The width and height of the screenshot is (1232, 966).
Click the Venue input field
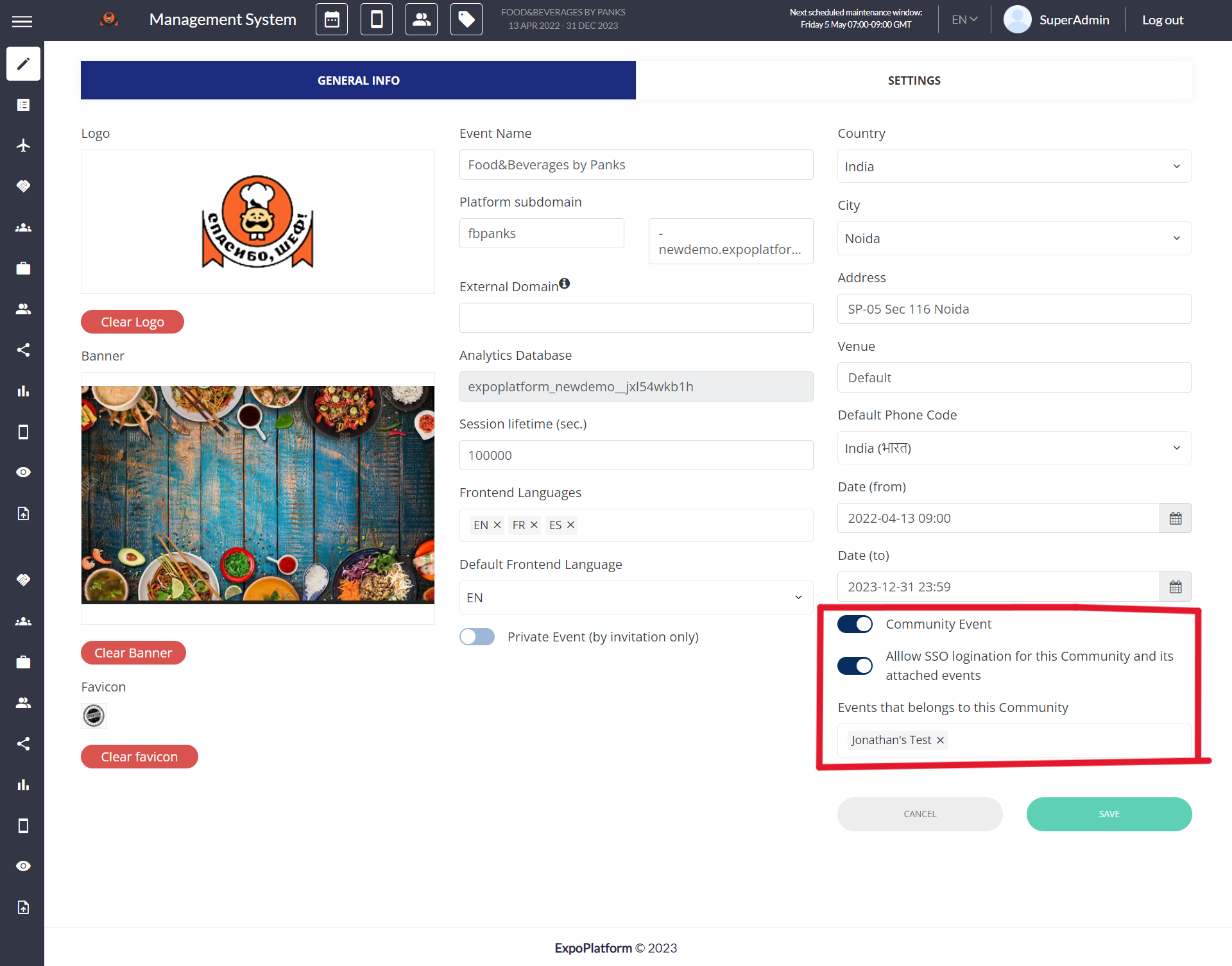pos(1014,378)
